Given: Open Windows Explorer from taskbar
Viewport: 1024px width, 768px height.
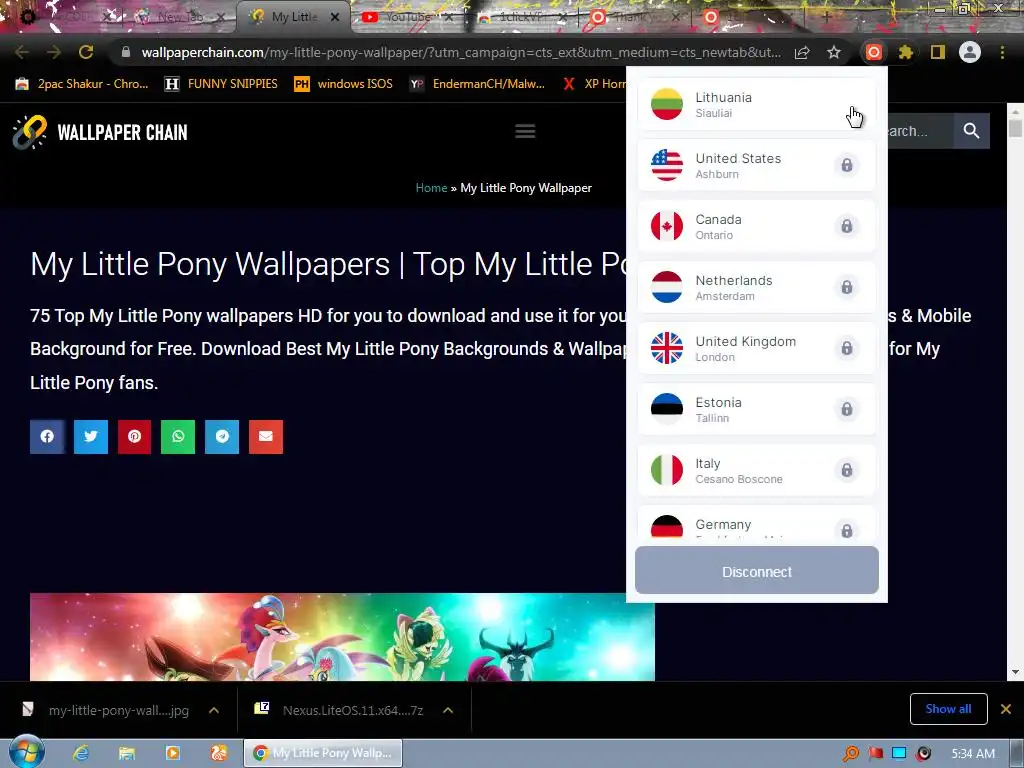Looking at the screenshot, I should 127,753.
